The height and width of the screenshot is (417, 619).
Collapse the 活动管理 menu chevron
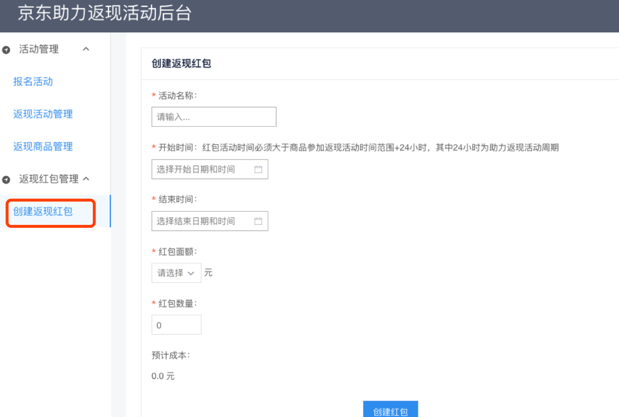[86, 49]
